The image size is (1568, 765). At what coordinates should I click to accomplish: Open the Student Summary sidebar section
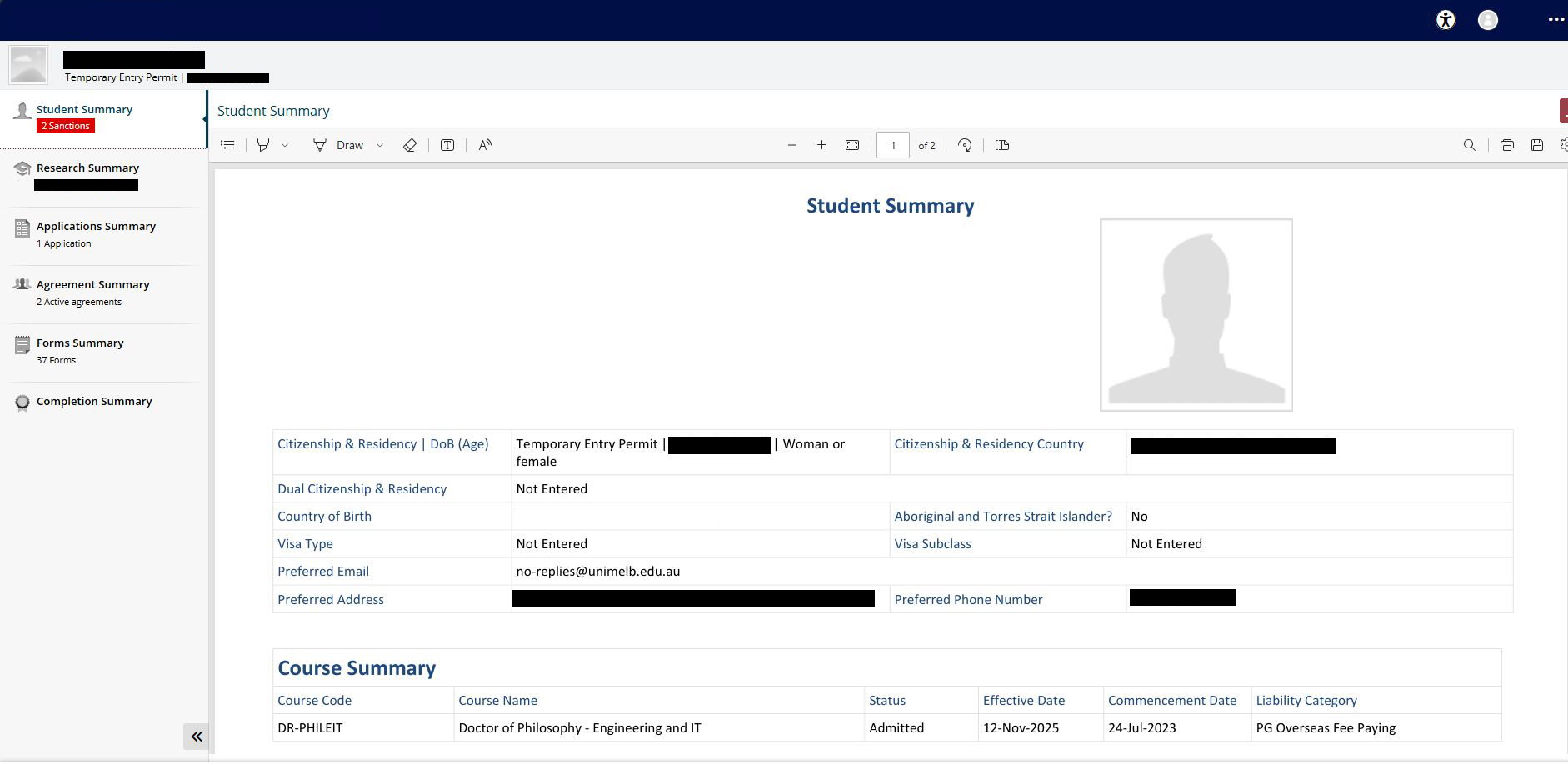[x=103, y=118]
